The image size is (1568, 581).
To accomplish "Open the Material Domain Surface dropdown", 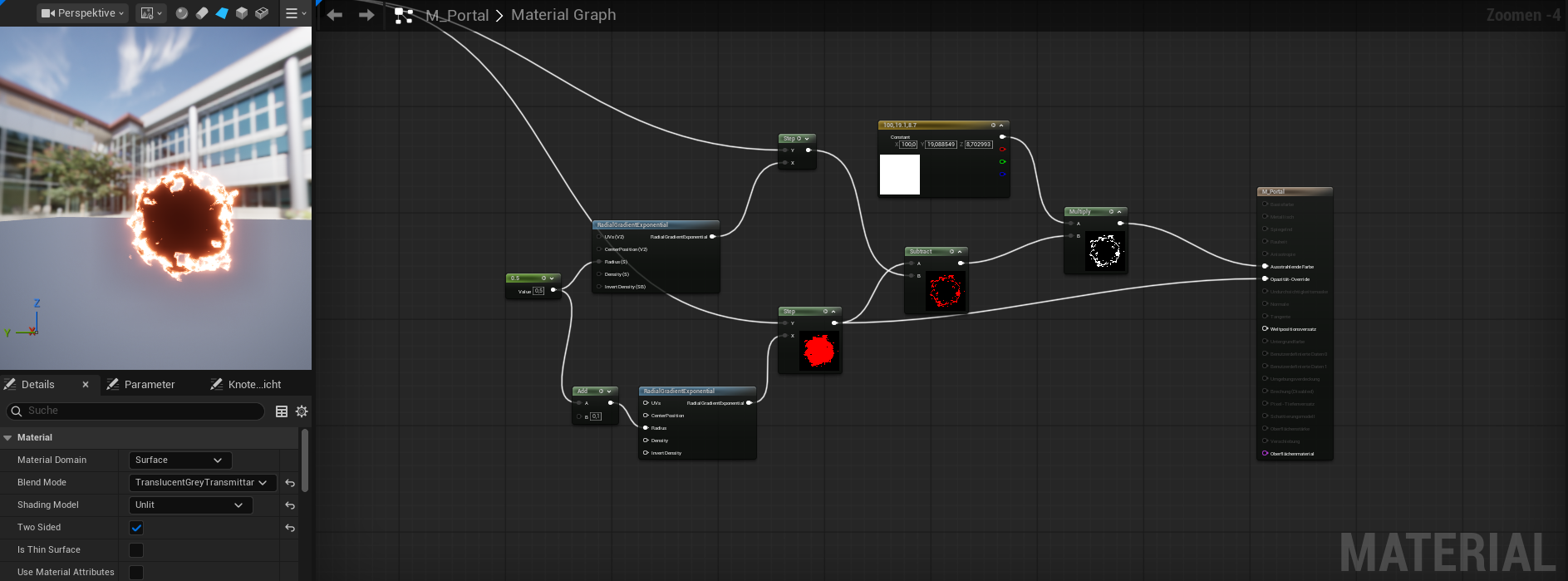I will [x=179, y=460].
